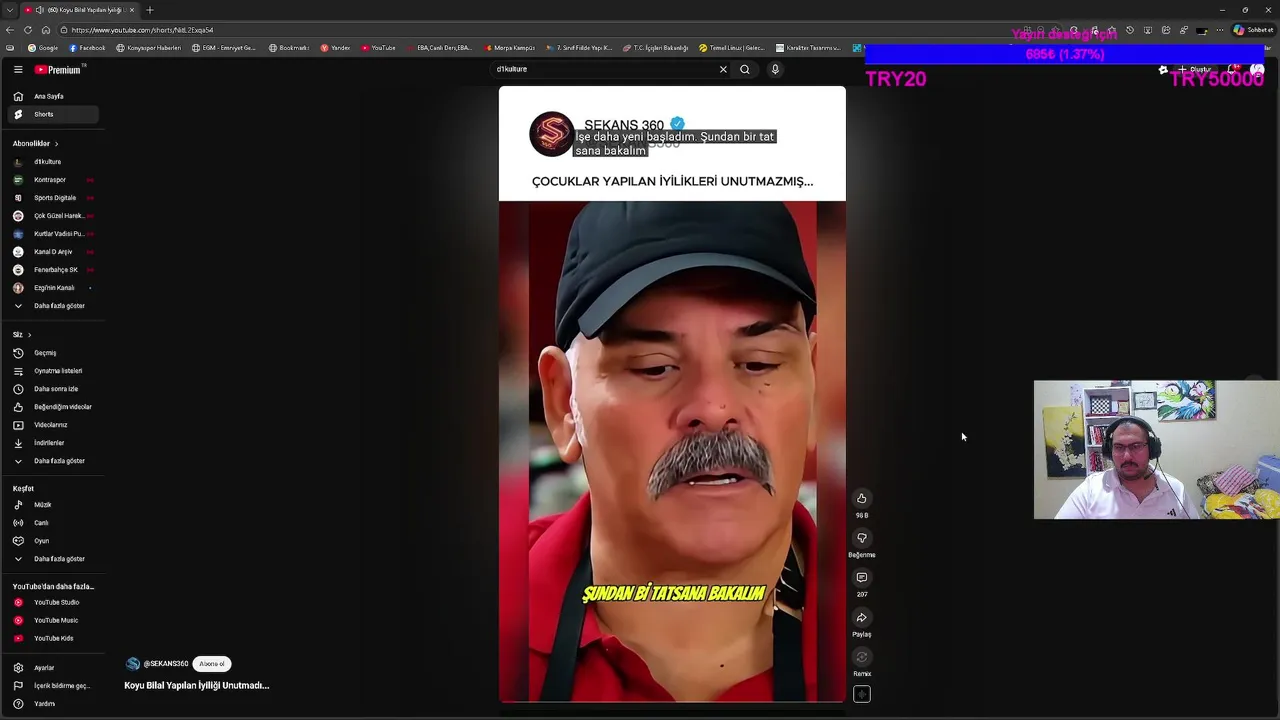Open Fenerbahçe SK channel
This screenshot has height=720, width=1280.
coord(52,270)
